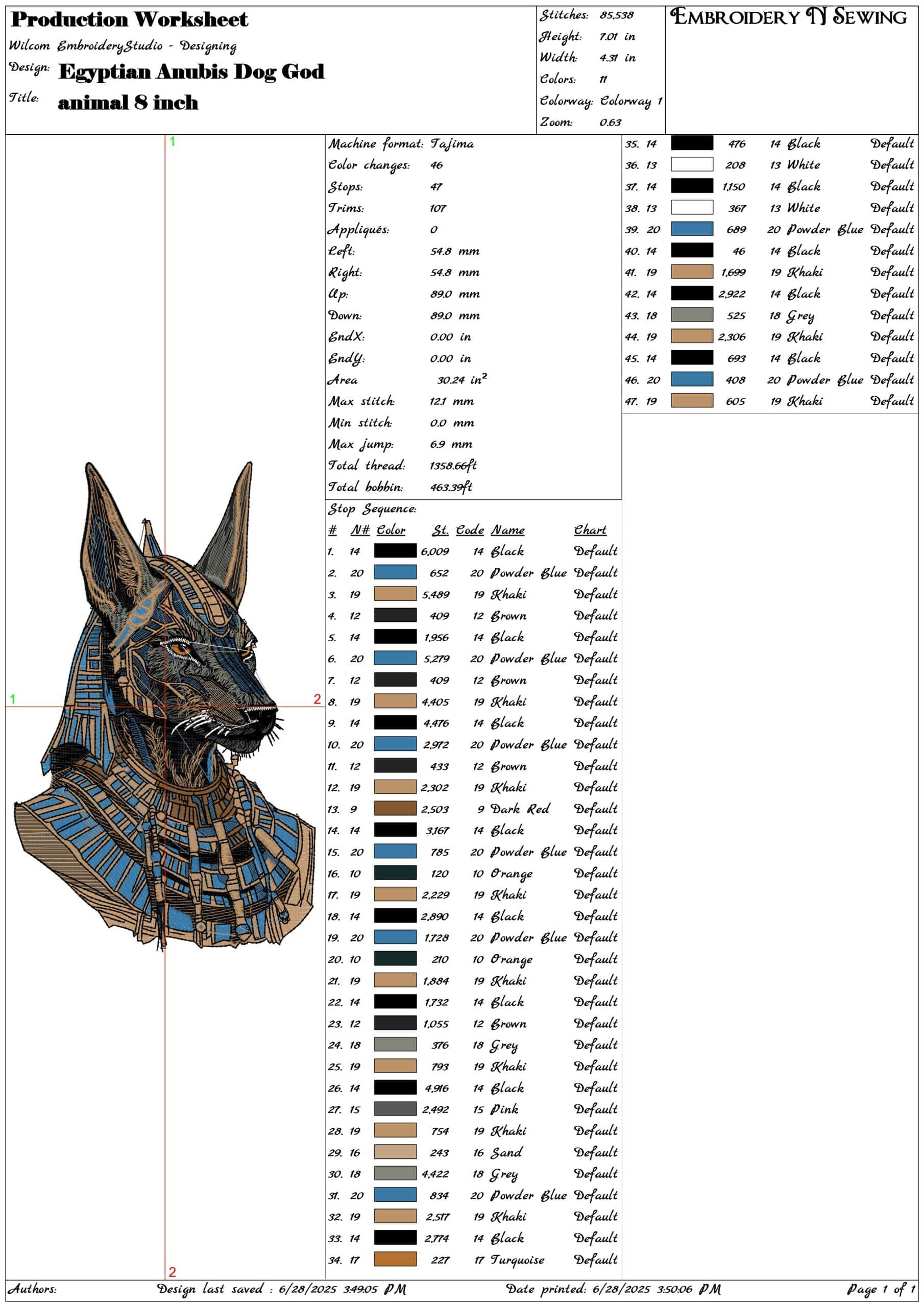Click the "N#" column header

(360, 530)
